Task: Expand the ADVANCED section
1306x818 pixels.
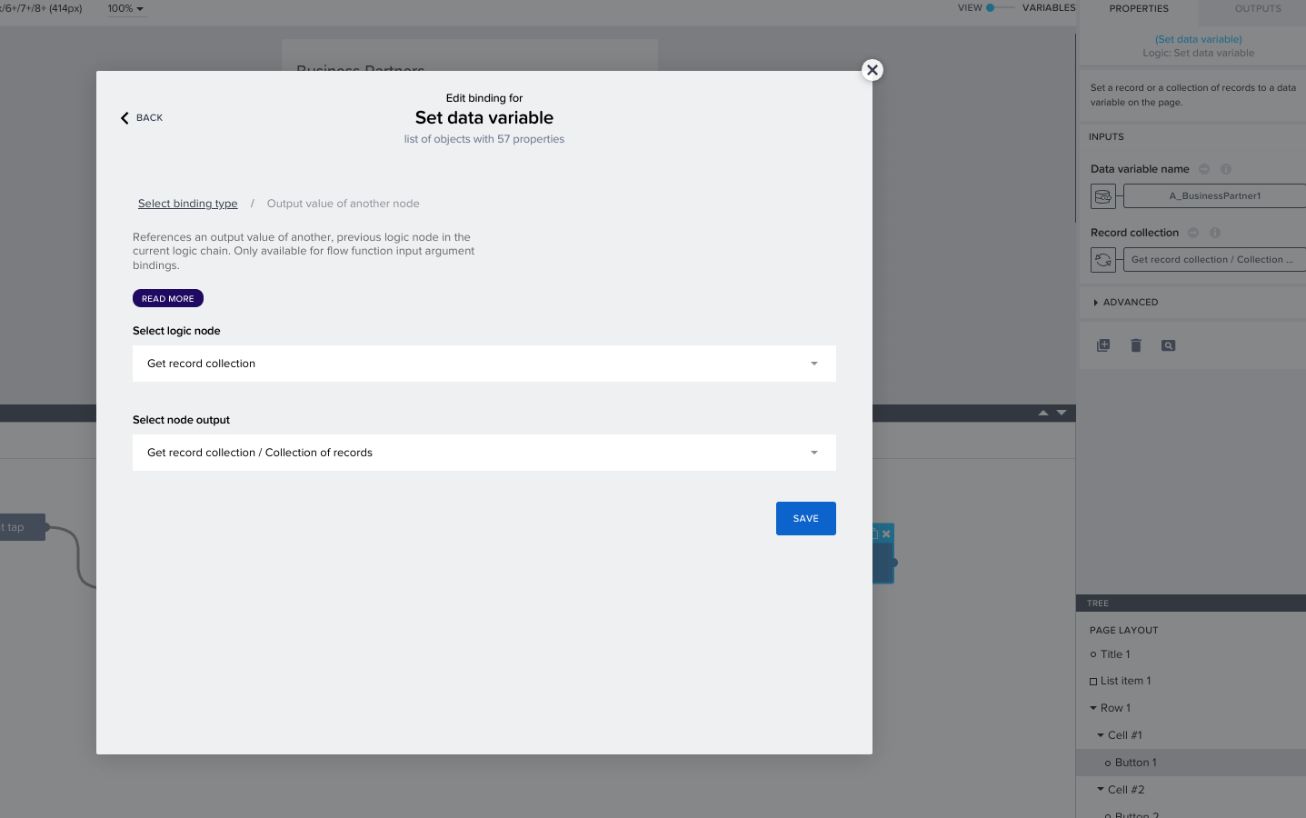Action: pyautogui.click(x=1125, y=302)
